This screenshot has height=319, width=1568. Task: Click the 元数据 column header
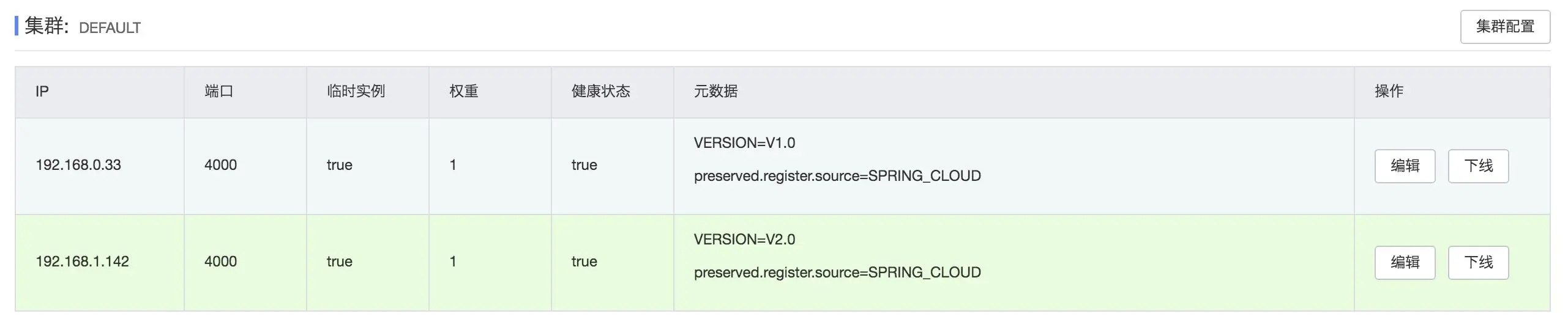[715, 92]
